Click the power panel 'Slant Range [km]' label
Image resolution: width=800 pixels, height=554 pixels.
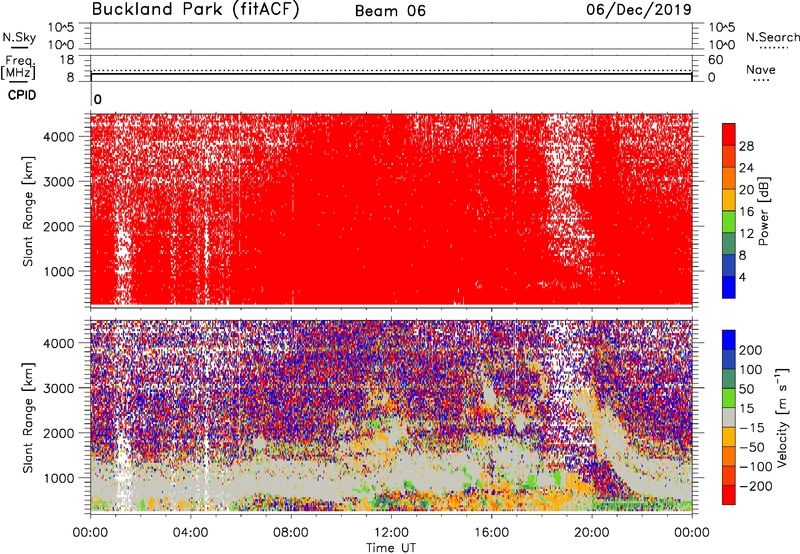tap(28, 211)
